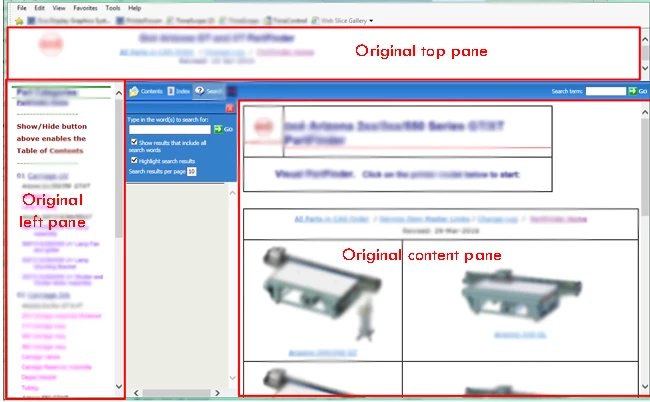
Task: Toggle the 'Highlight search results' checkbox
Action: (134, 160)
